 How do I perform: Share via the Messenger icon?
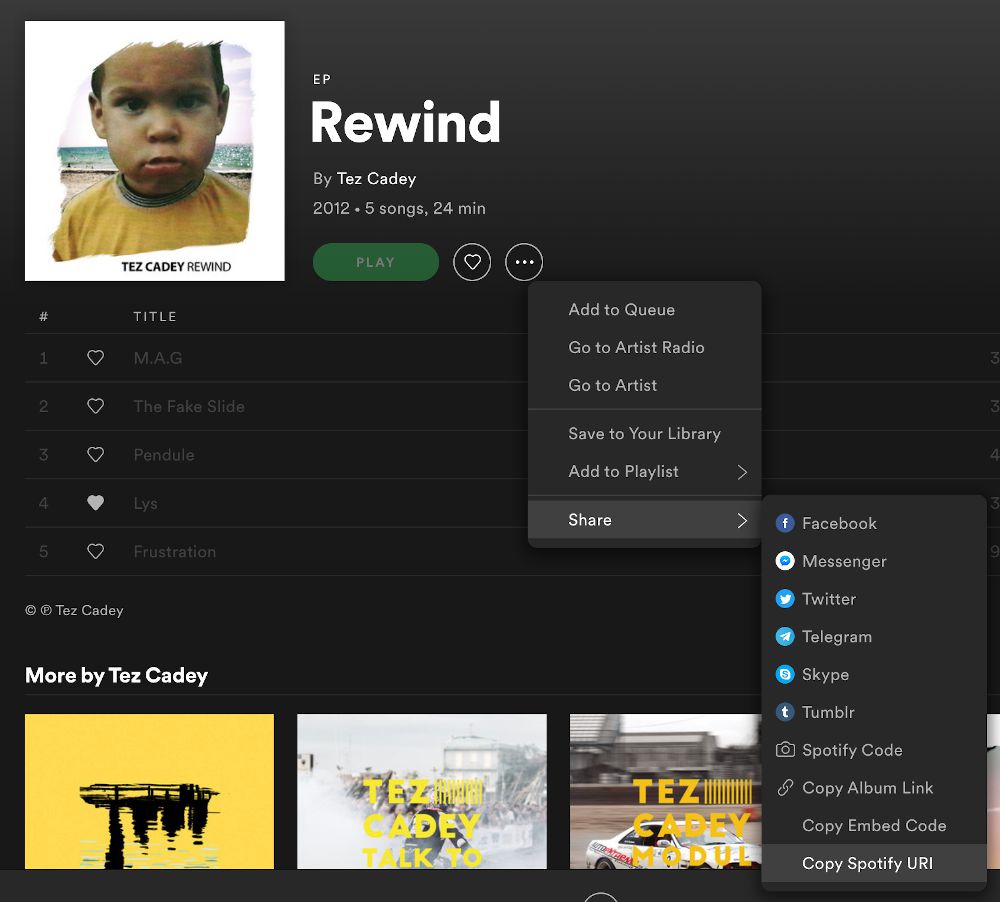[785, 561]
